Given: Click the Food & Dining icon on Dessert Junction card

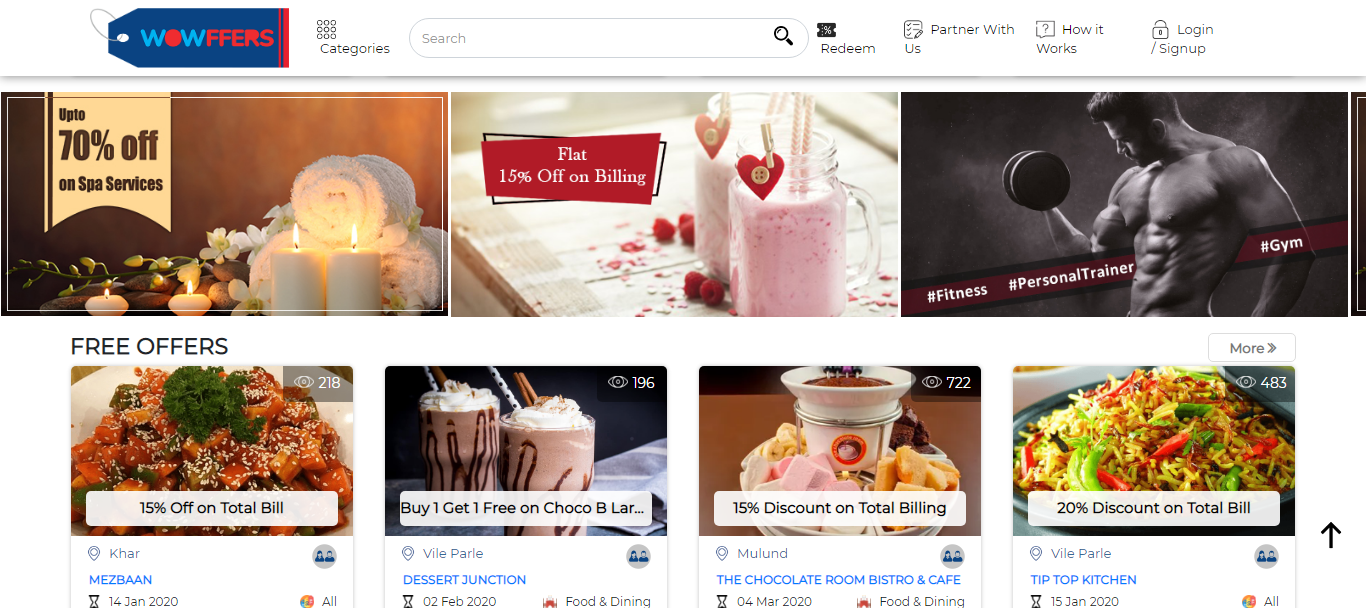Looking at the screenshot, I should tap(550, 601).
